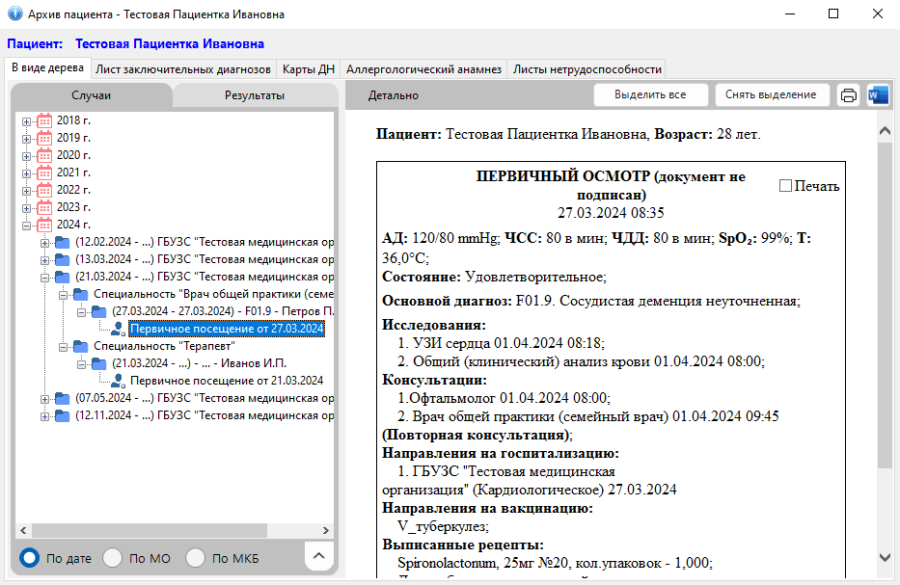Select "Первичное посещение от 21.03.2024" in the tree
The height and width of the screenshot is (585, 900).
click(x=227, y=381)
